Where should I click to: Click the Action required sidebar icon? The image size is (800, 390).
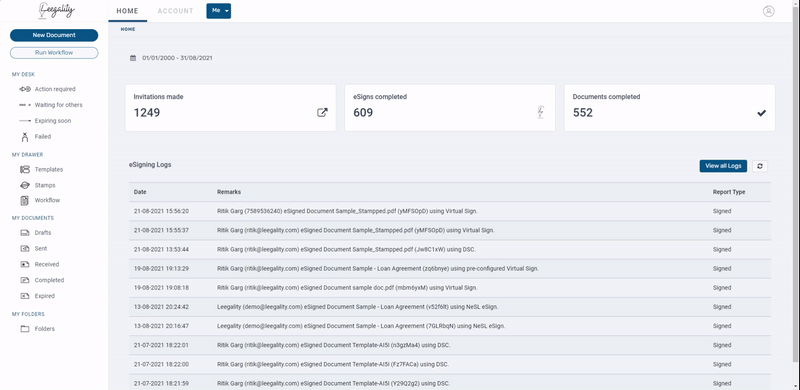(25, 89)
